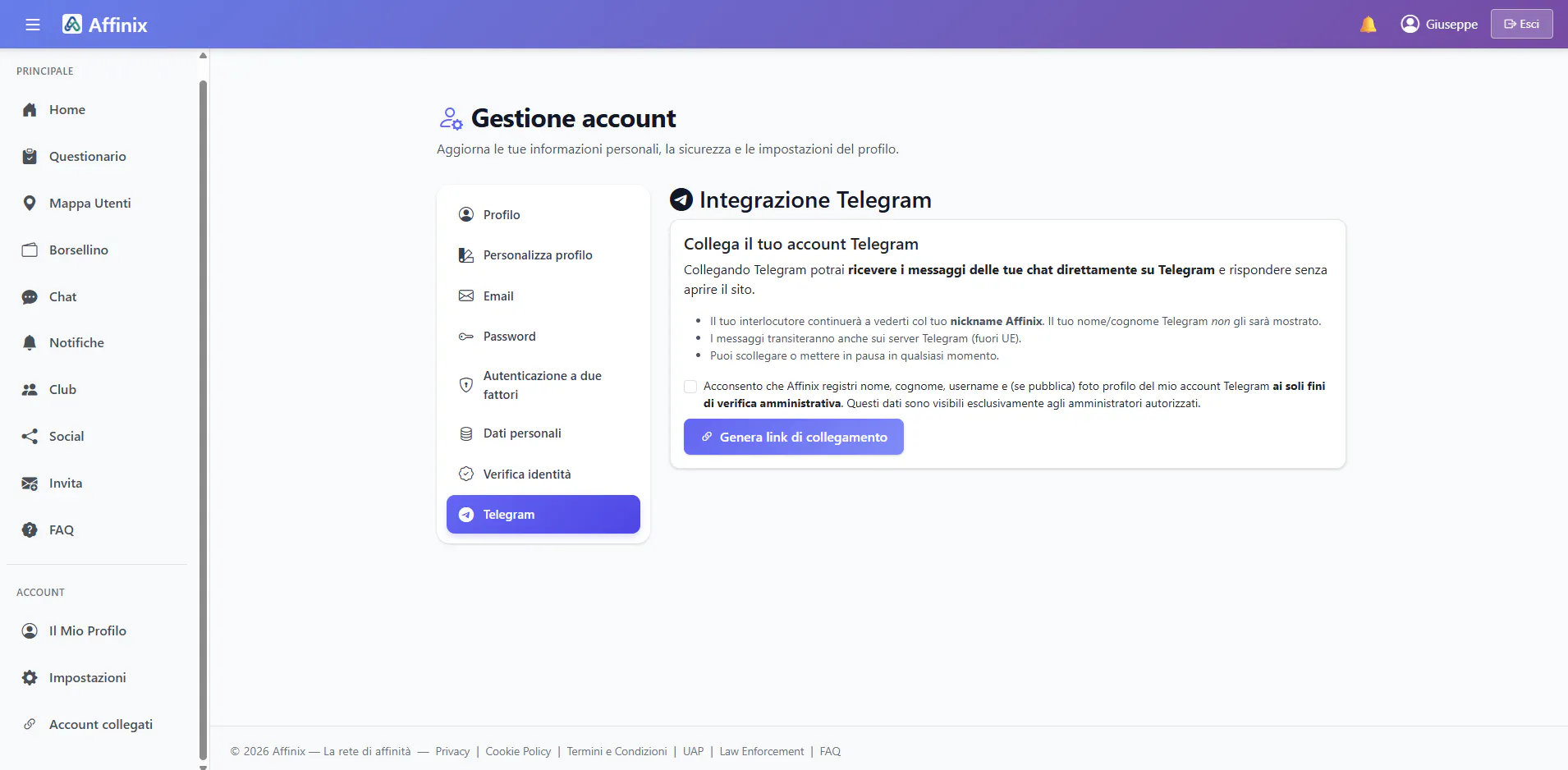Open the UAP footer link
1568x770 pixels.
pyautogui.click(x=694, y=751)
